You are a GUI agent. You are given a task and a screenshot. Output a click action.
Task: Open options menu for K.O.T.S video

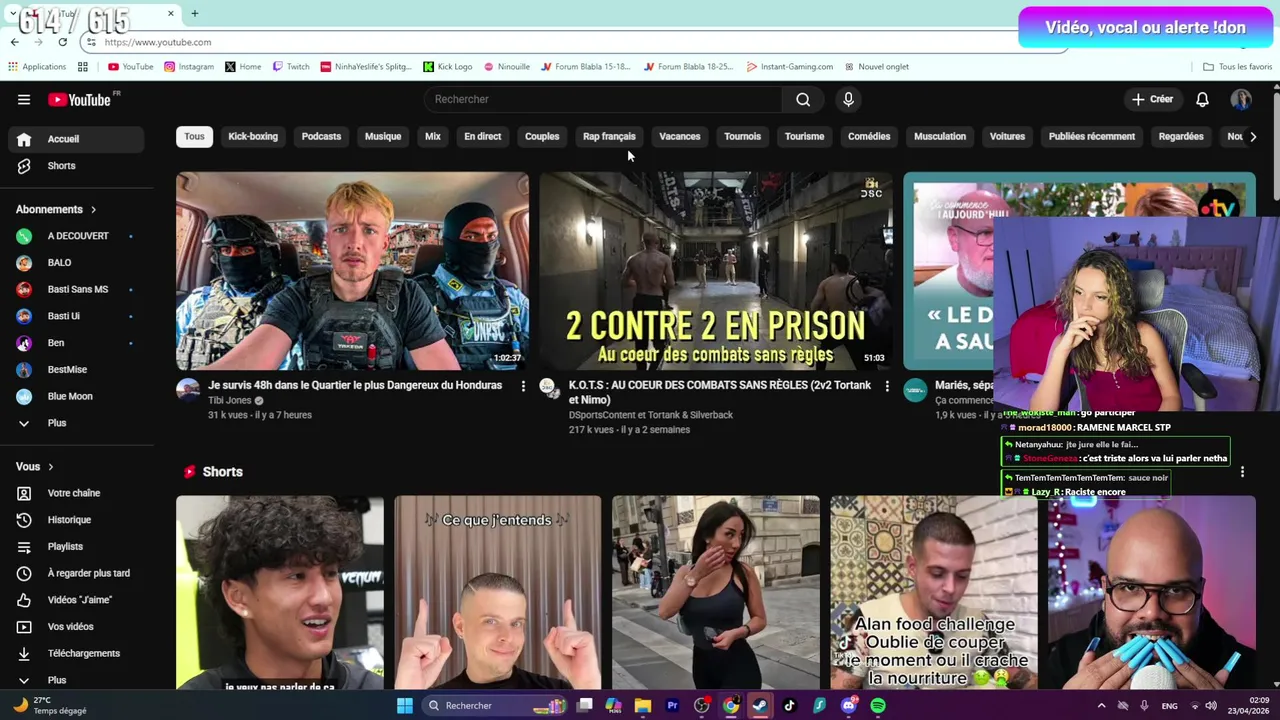point(887,386)
